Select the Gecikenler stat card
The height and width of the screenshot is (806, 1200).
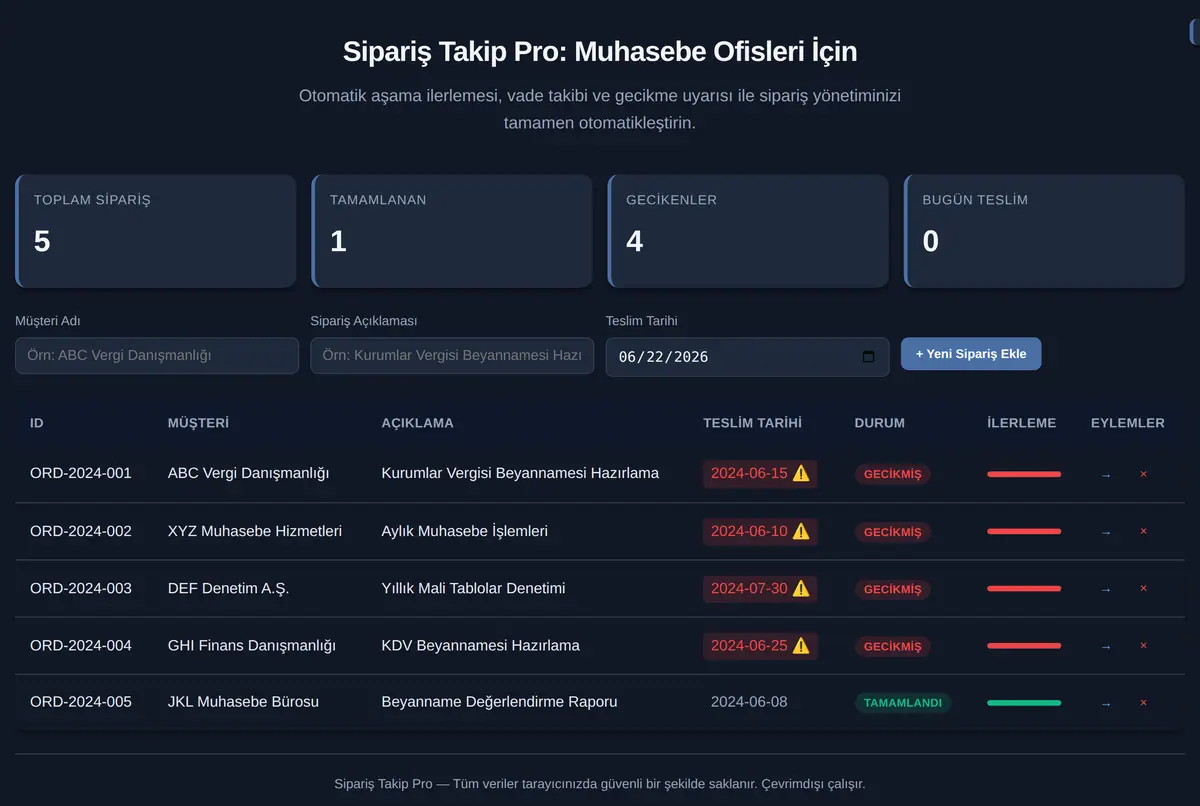tap(748, 231)
